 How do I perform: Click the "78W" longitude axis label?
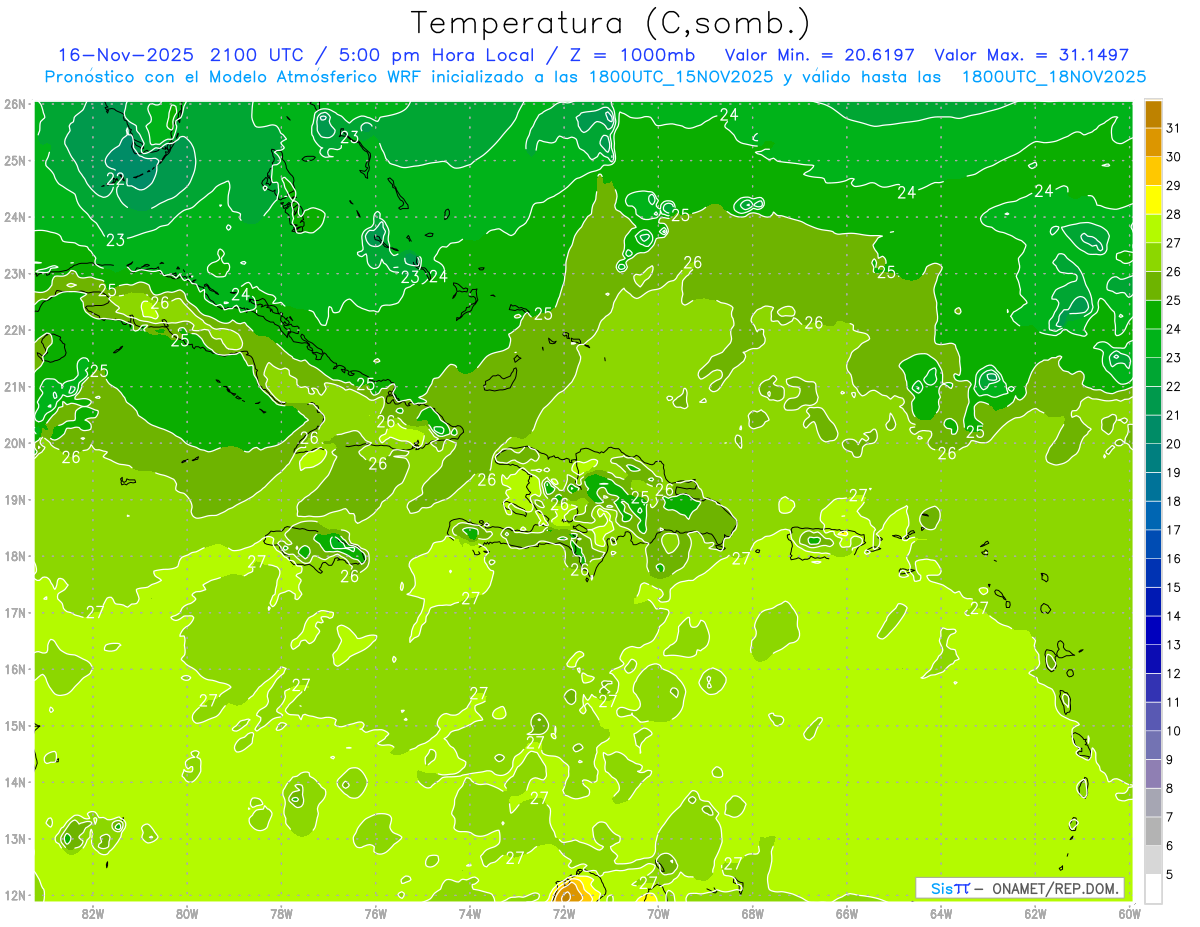[x=282, y=913]
